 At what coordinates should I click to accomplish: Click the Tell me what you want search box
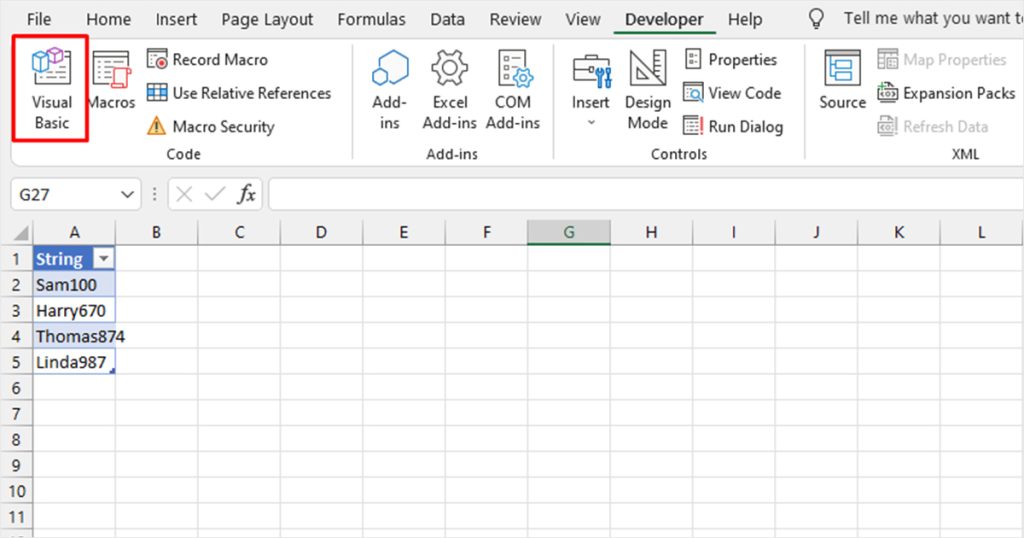click(933, 19)
